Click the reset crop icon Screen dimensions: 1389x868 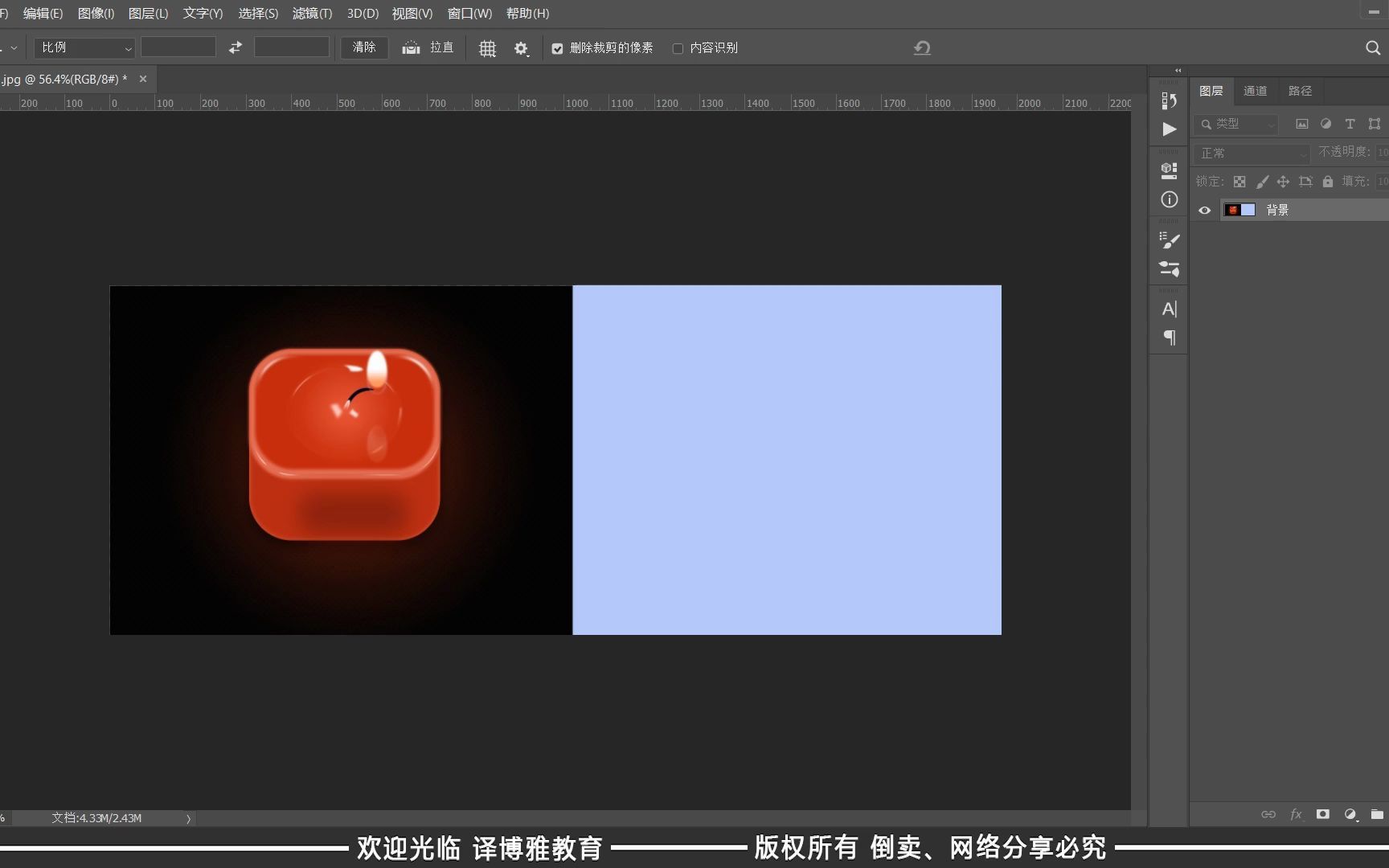coord(922,48)
